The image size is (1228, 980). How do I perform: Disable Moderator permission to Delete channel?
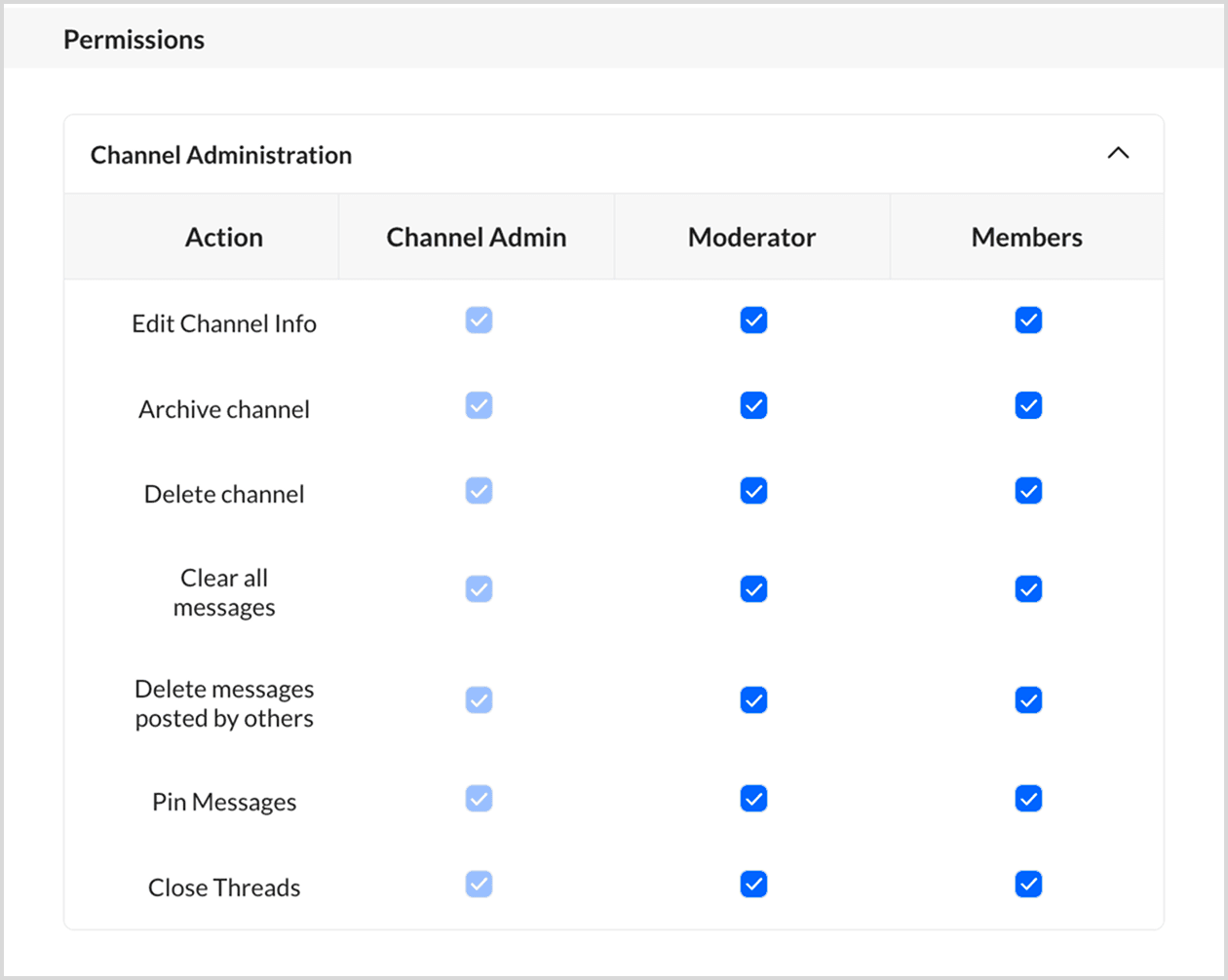[753, 491]
